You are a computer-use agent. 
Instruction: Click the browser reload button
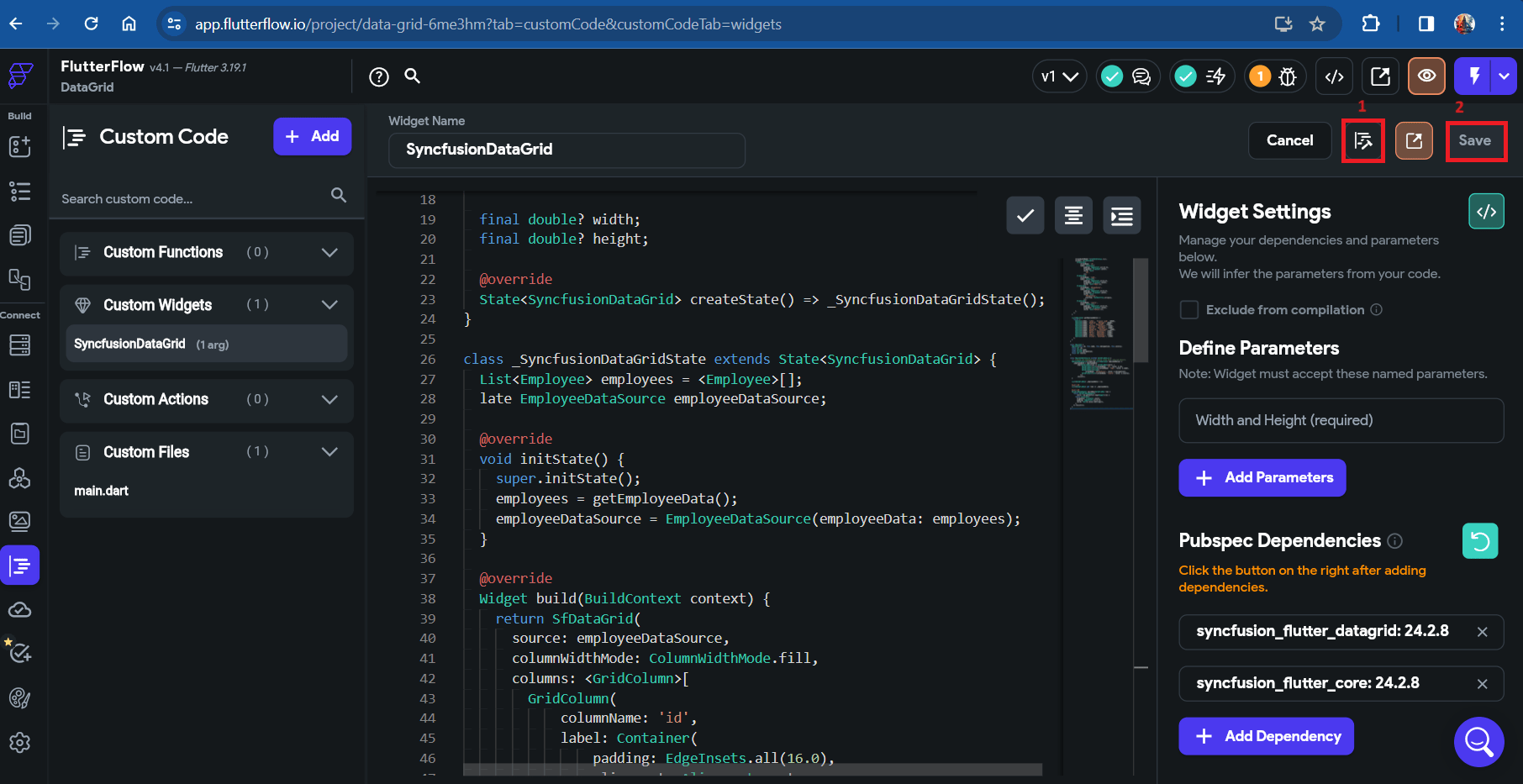tap(91, 24)
